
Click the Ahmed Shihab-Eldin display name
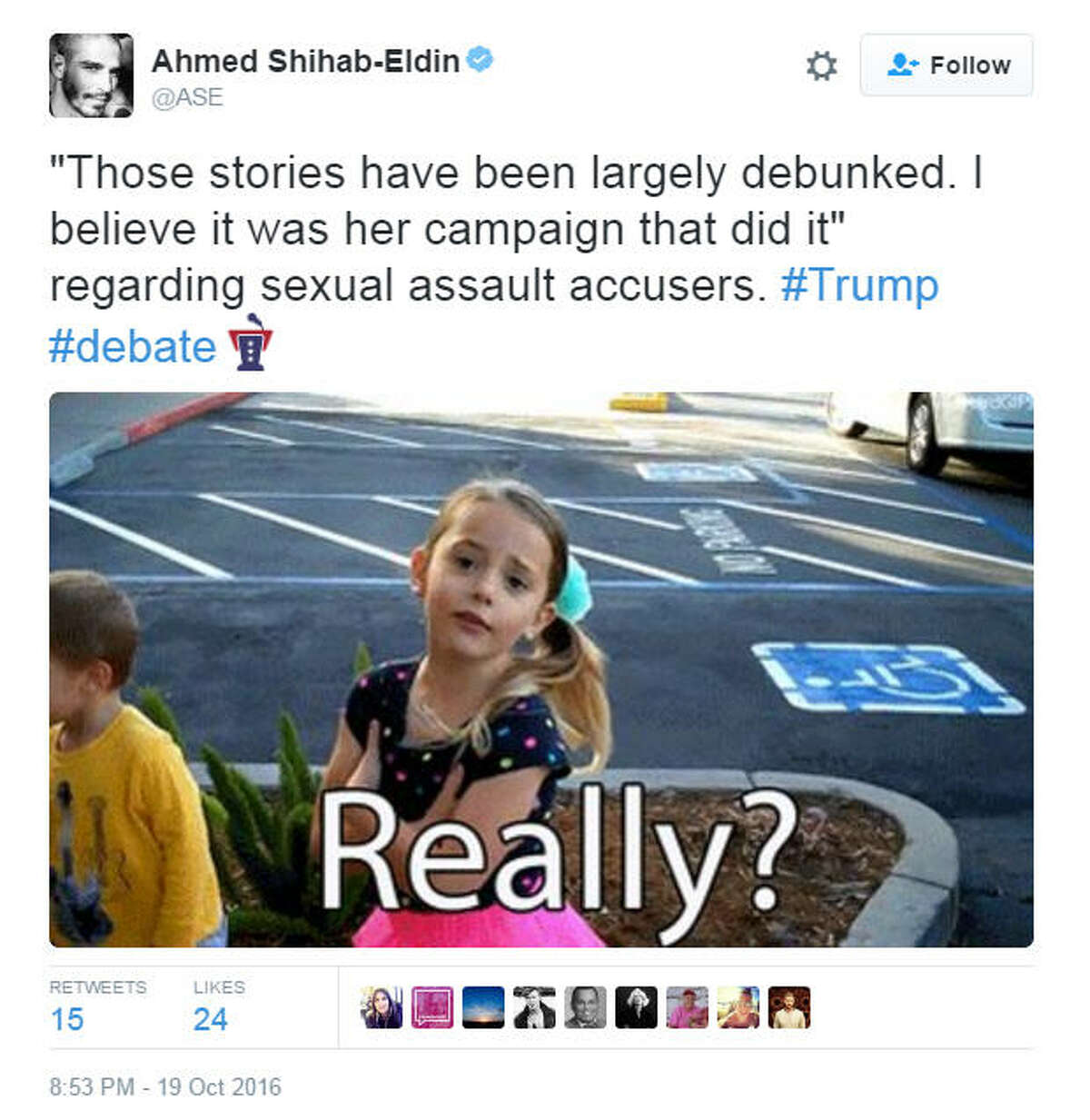[306, 61]
